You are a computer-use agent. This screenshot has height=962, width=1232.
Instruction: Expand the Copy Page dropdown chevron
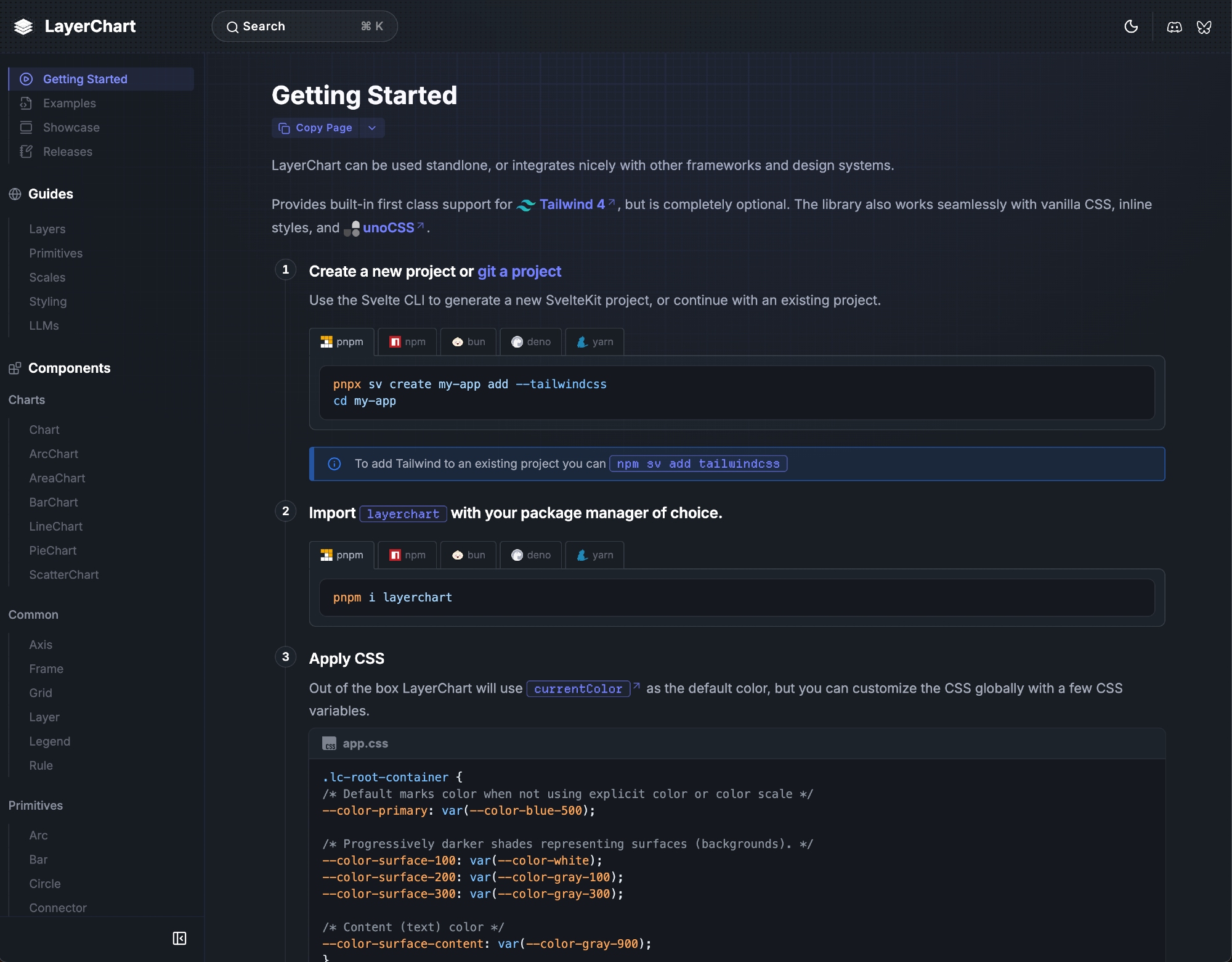tap(372, 128)
